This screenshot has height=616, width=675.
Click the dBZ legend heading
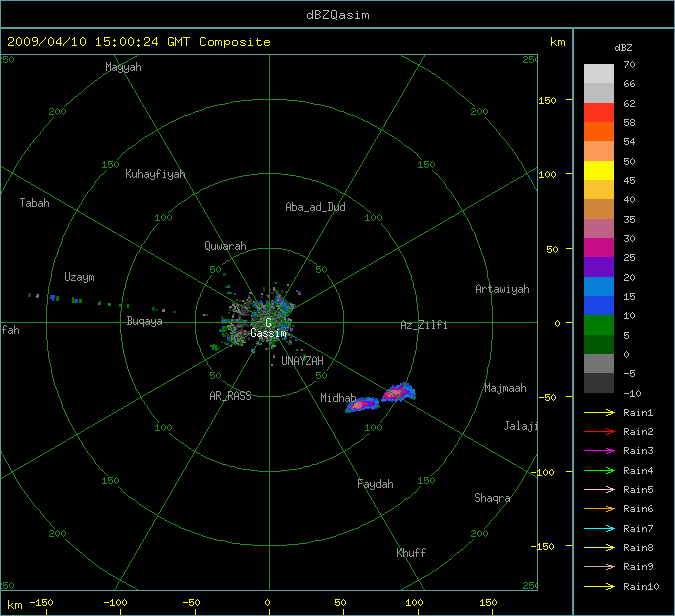pyautogui.click(x=623, y=48)
